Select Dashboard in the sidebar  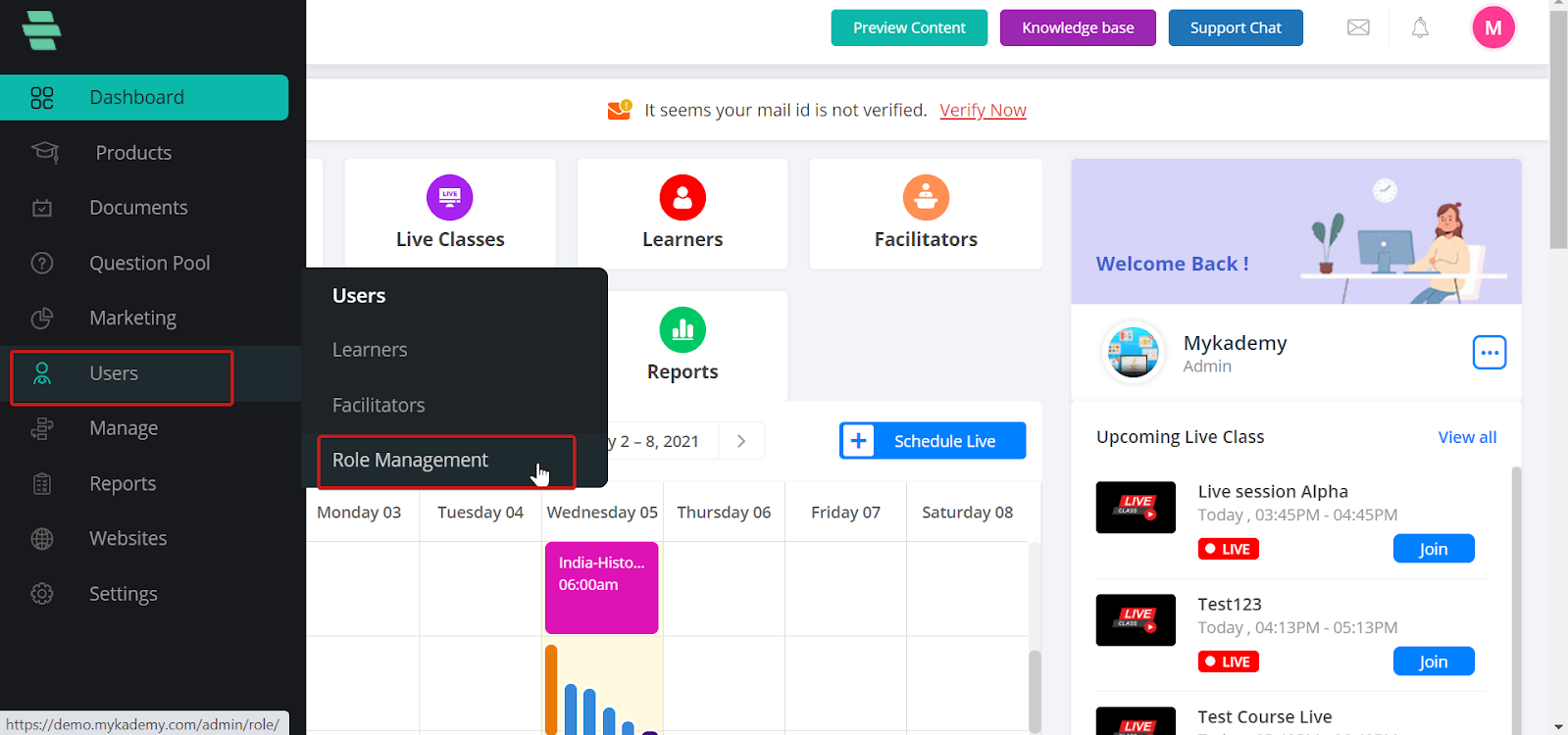(x=144, y=98)
